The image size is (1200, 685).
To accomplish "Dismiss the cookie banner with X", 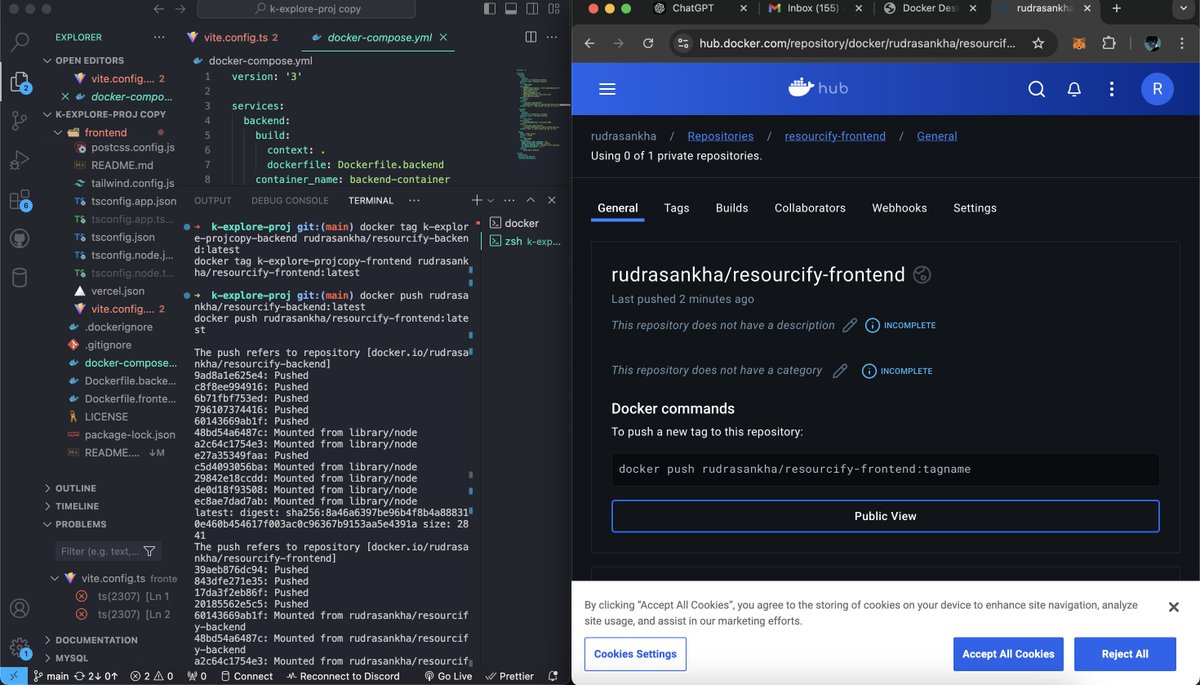I will 1174,607.
